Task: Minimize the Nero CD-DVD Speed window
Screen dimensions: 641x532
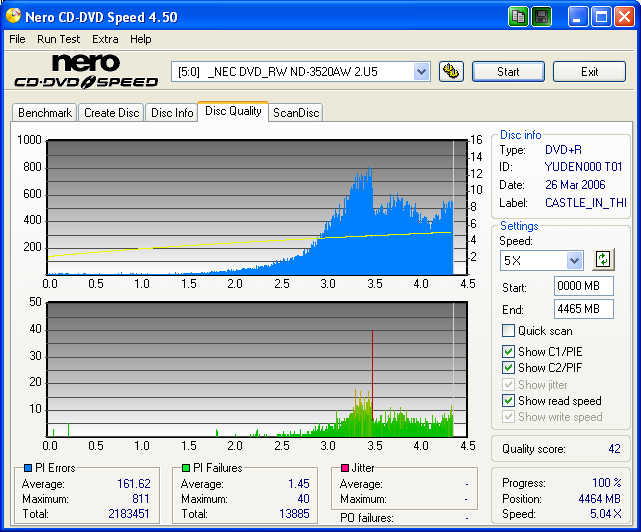Action: (577, 17)
